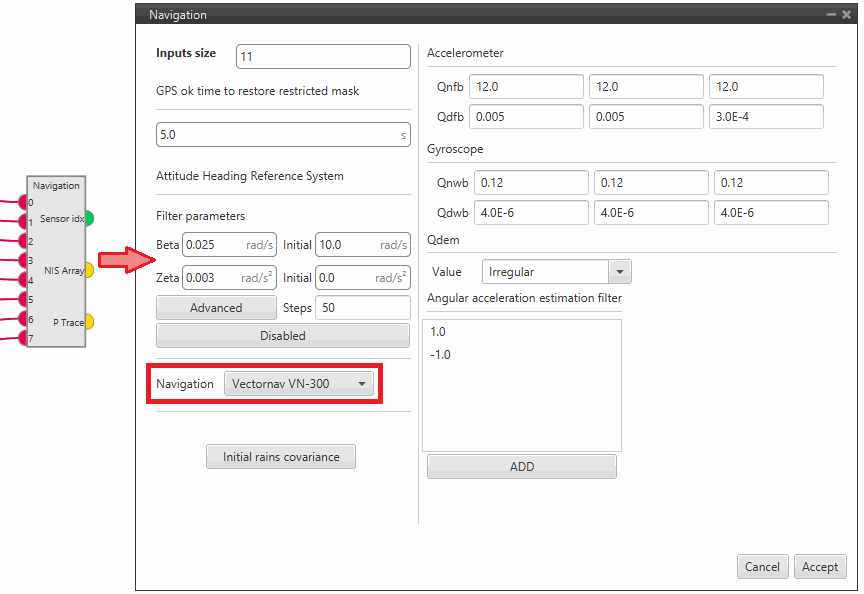Minimize the Navigation dialog
Image resolution: width=864 pixels, height=594 pixels.
830,15
